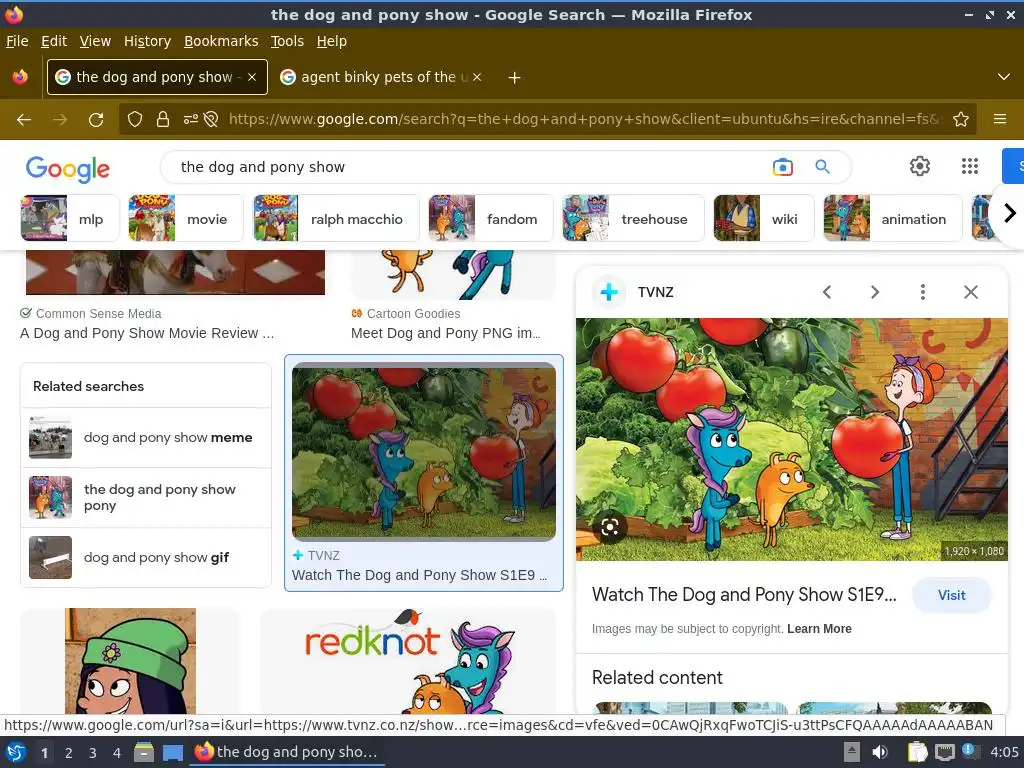This screenshot has width=1024, height=768.
Task: Open 'Meet Dog and Pony PNG' result
Action: coord(445,333)
